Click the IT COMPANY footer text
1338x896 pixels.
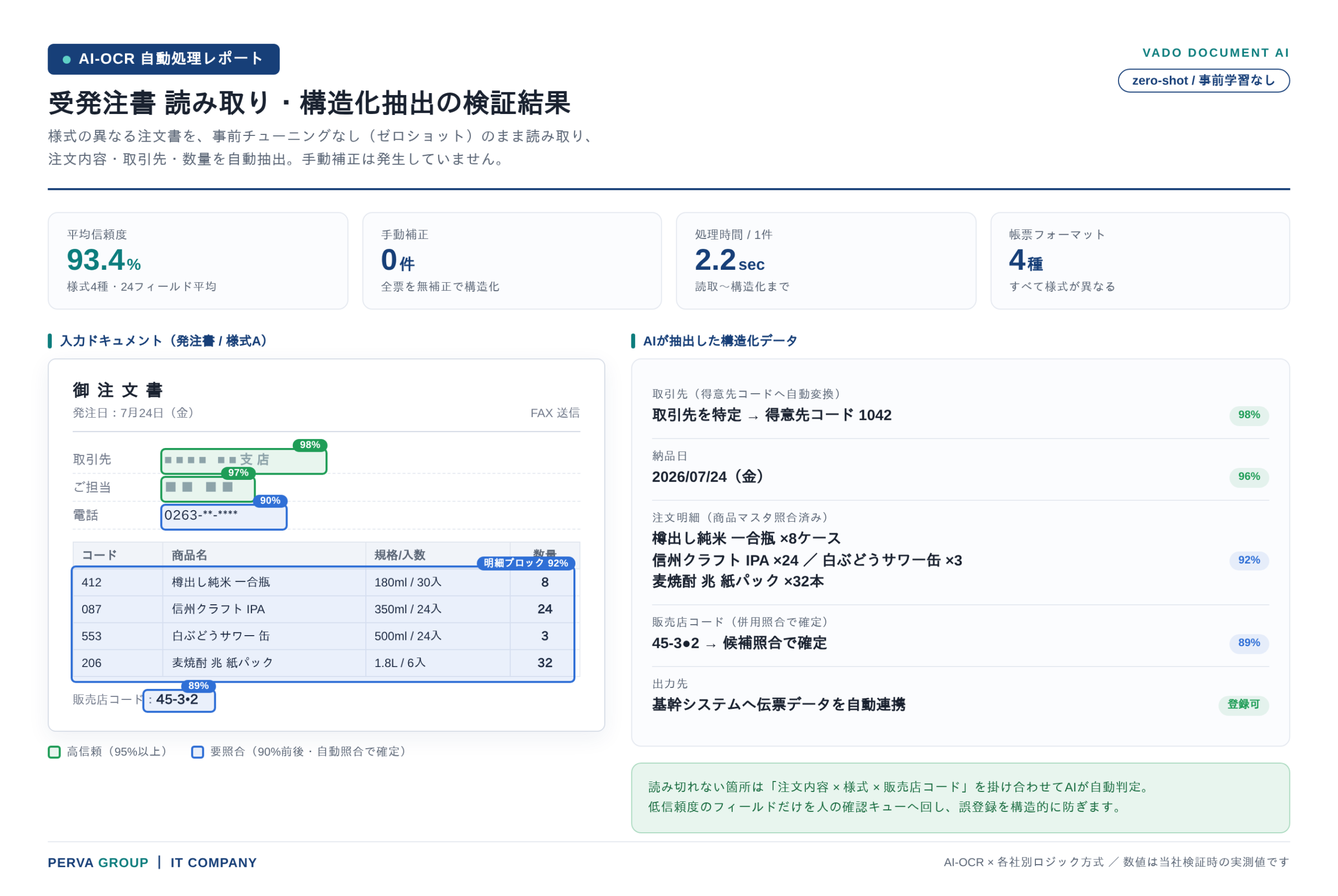[214, 863]
